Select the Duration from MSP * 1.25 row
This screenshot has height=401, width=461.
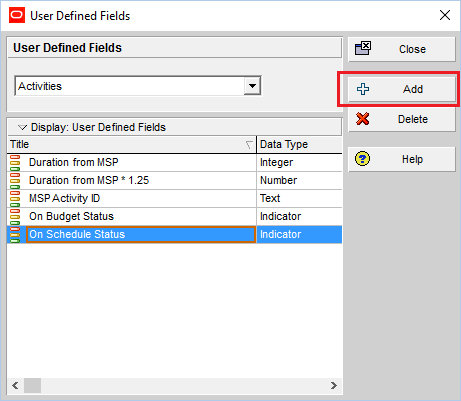(175, 181)
